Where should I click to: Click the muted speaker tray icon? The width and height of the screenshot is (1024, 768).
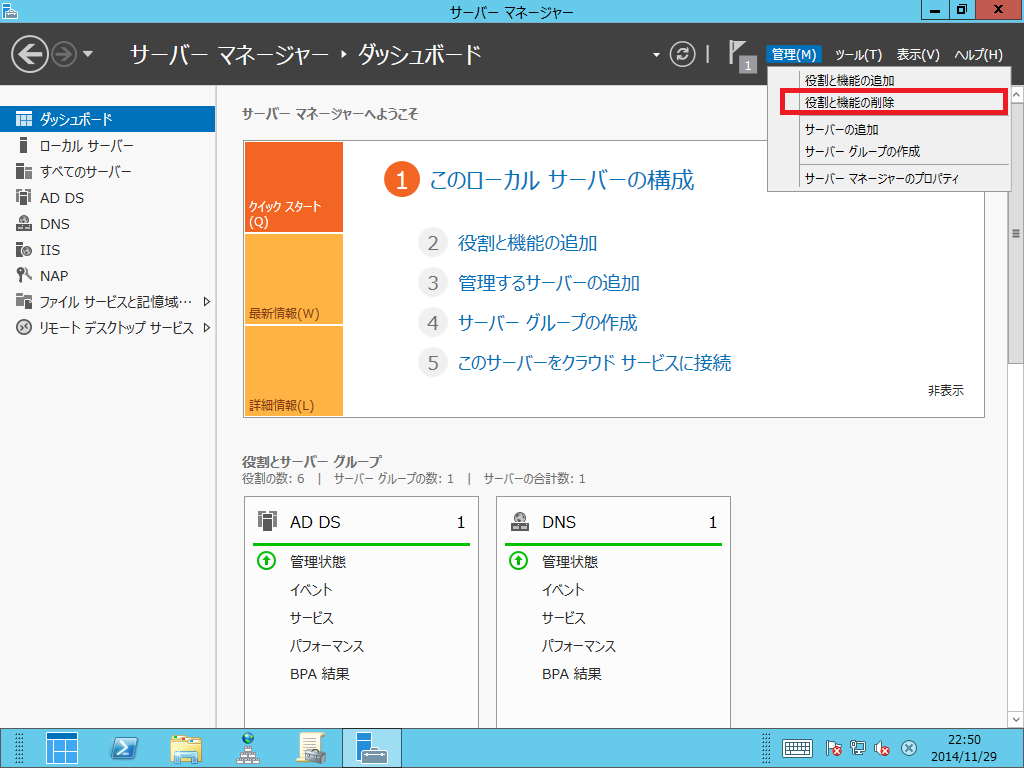pos(882,748)
